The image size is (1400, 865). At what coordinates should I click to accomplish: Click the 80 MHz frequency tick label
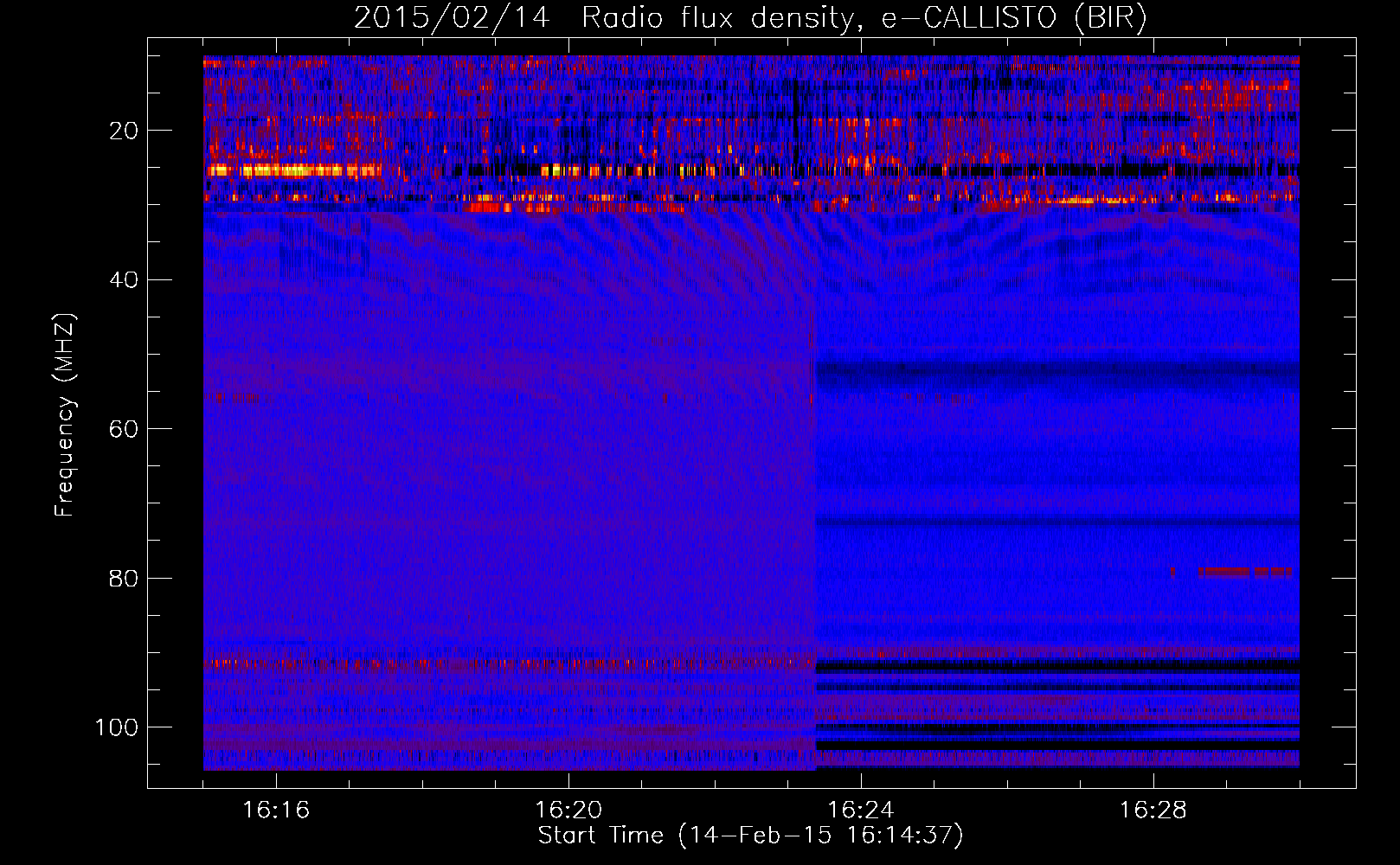click(x=124, y=578)
